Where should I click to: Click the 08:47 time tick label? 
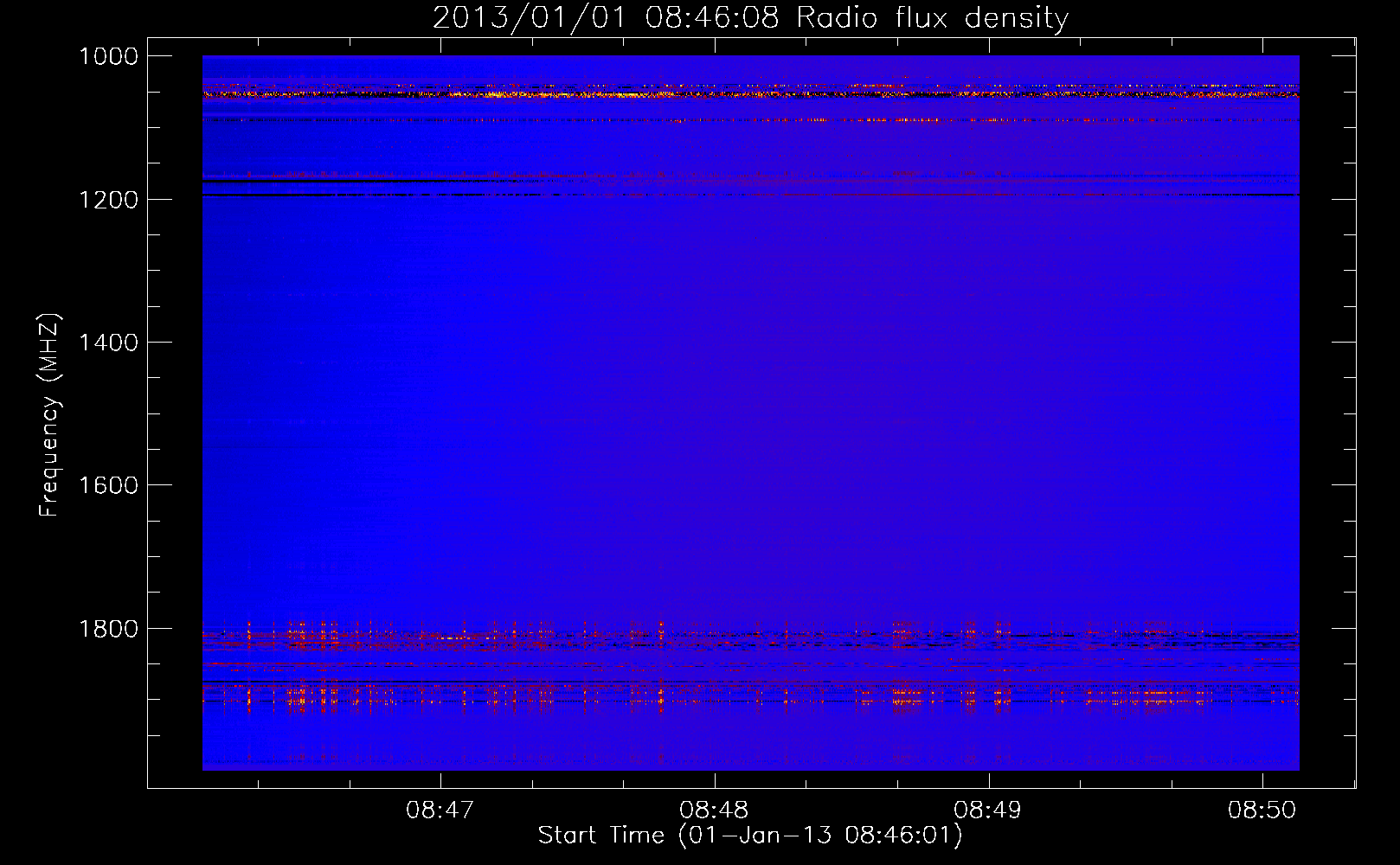440,811
